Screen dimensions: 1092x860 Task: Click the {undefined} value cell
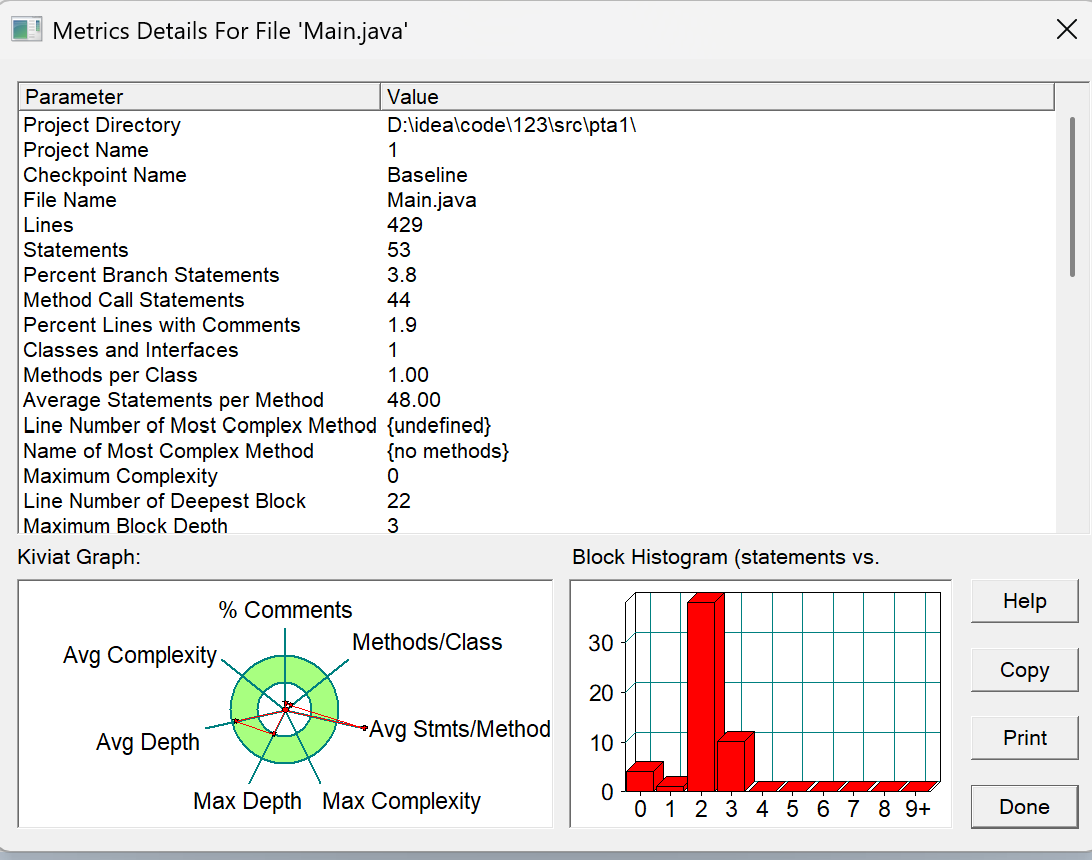439,425
